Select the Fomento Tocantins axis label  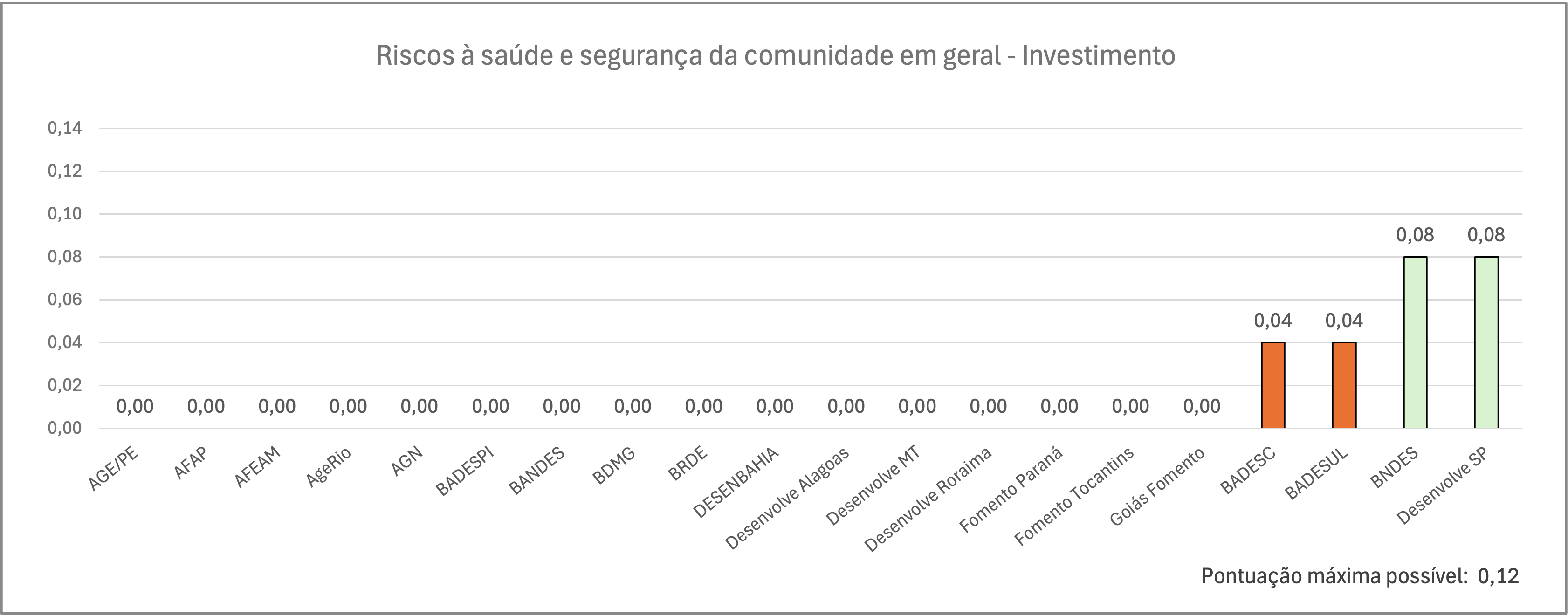(x=1074, y=496)
